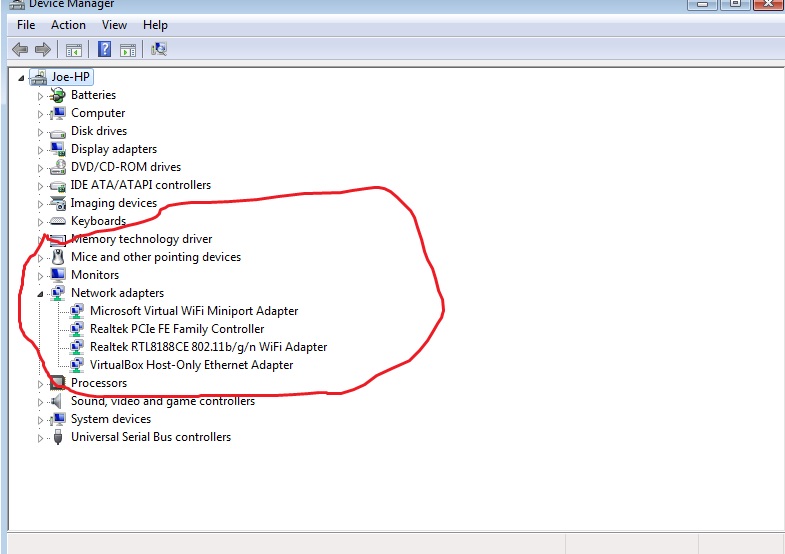
Task: Expand the Processors node
Action: [41, 384]
